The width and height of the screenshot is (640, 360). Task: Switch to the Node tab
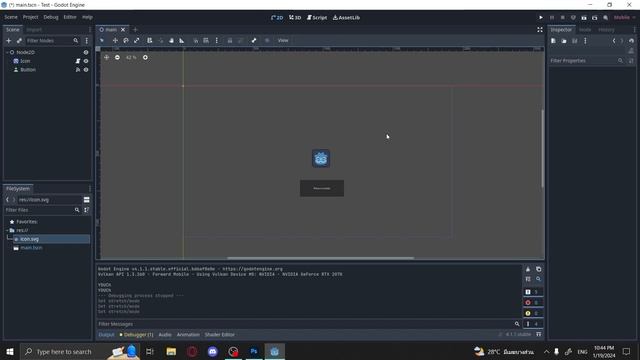click(x=585, y=29)
